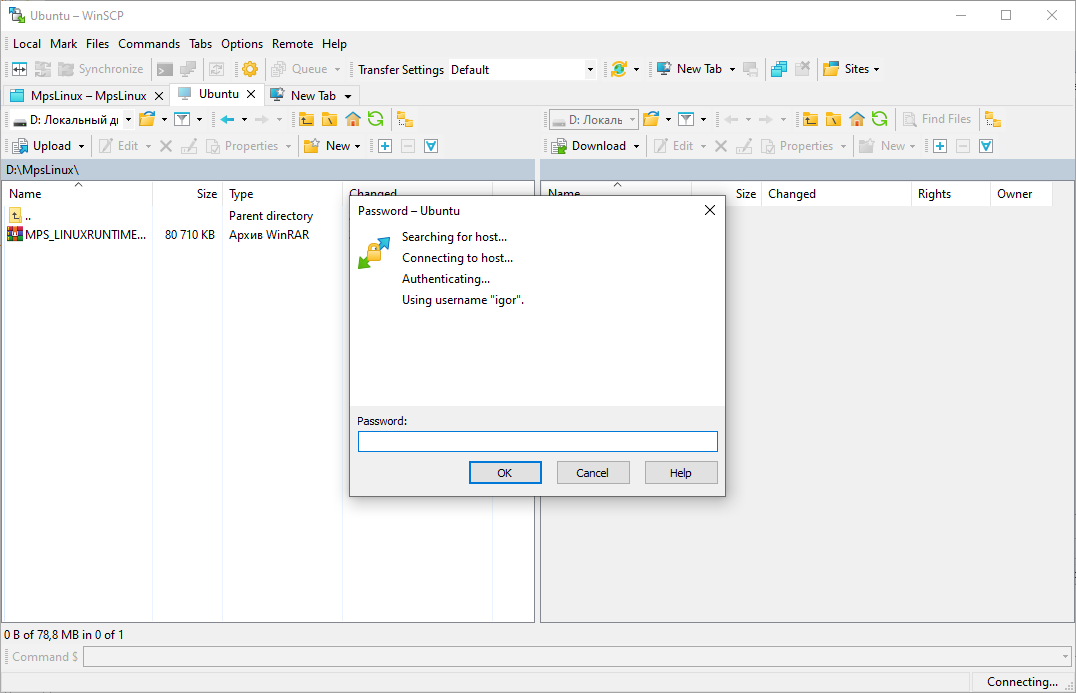Go to parent directory in the remote panel

(810, 119)
